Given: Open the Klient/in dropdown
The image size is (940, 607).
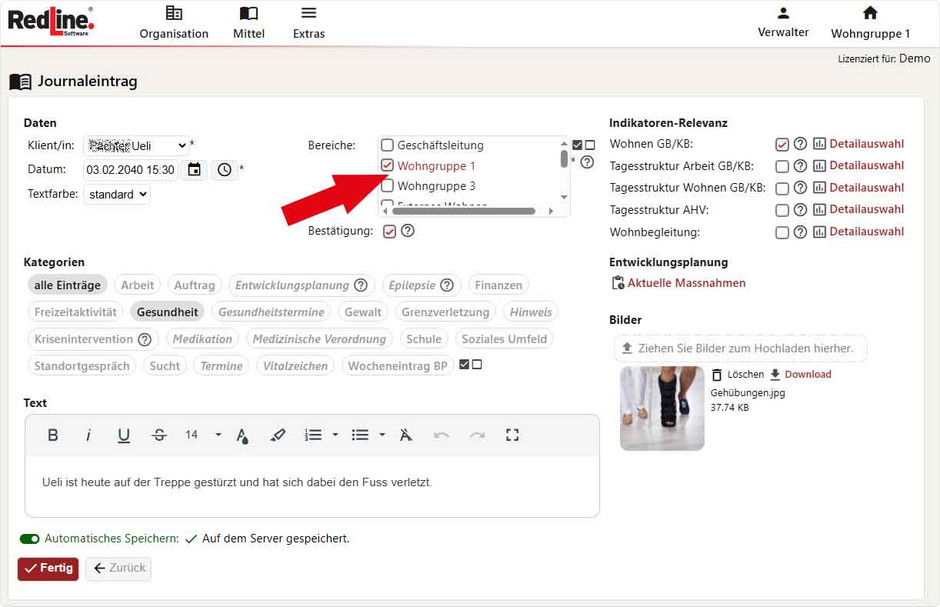Looking at the screenshot, I should 136,146.
